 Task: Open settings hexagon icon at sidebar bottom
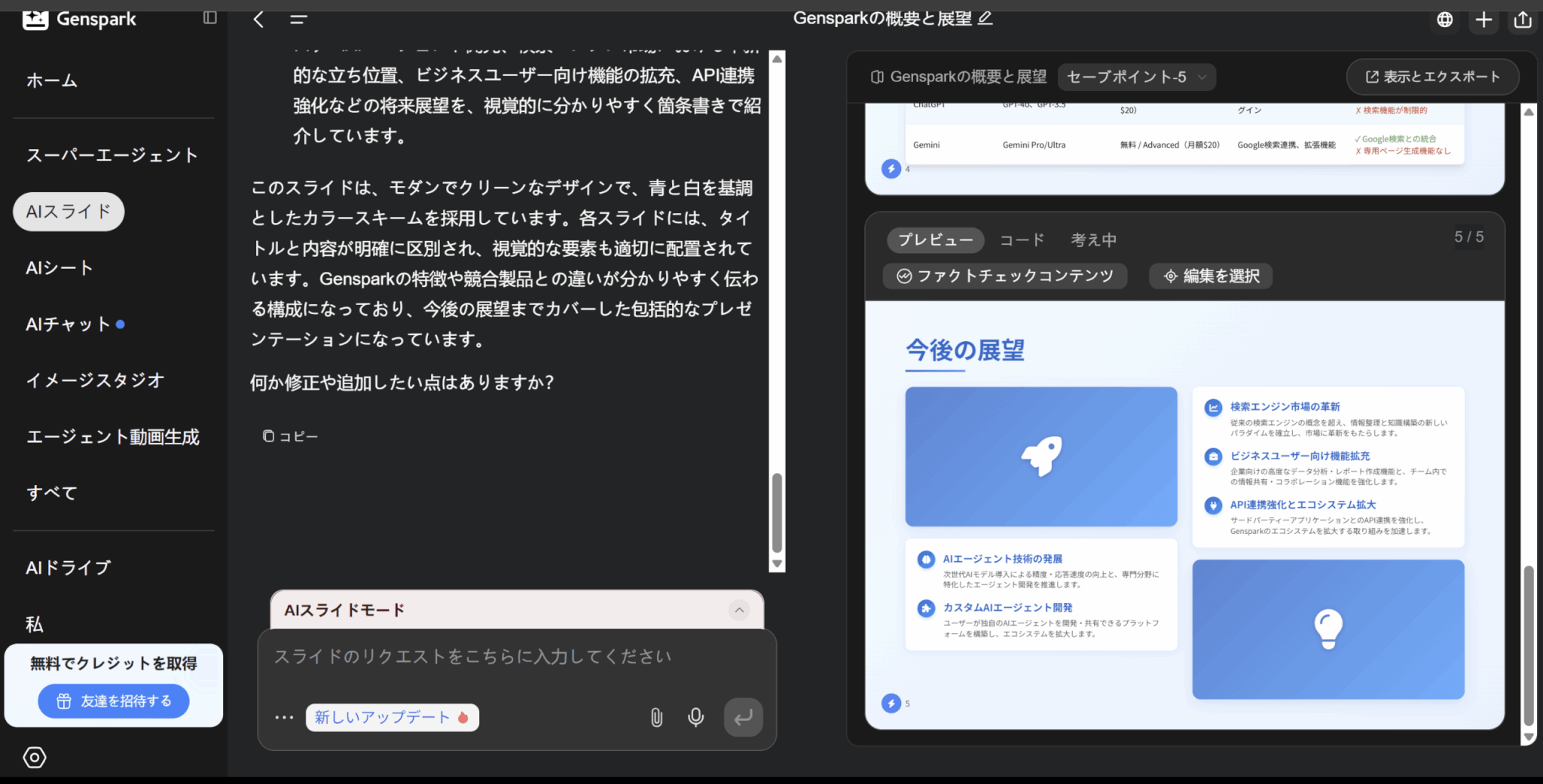pos(35,757)
